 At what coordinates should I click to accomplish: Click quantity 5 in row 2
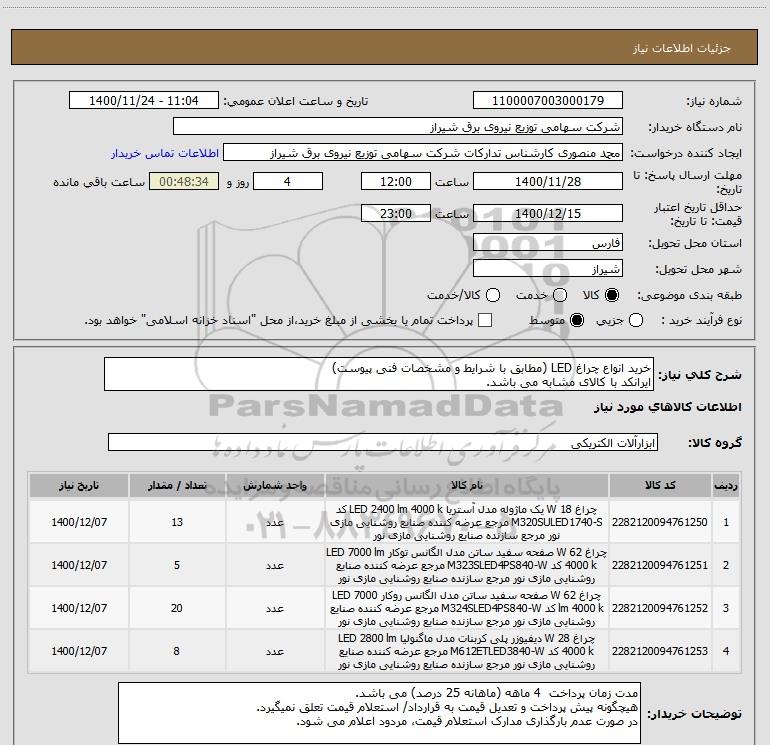pyautogui.click(x=177, y=565)
